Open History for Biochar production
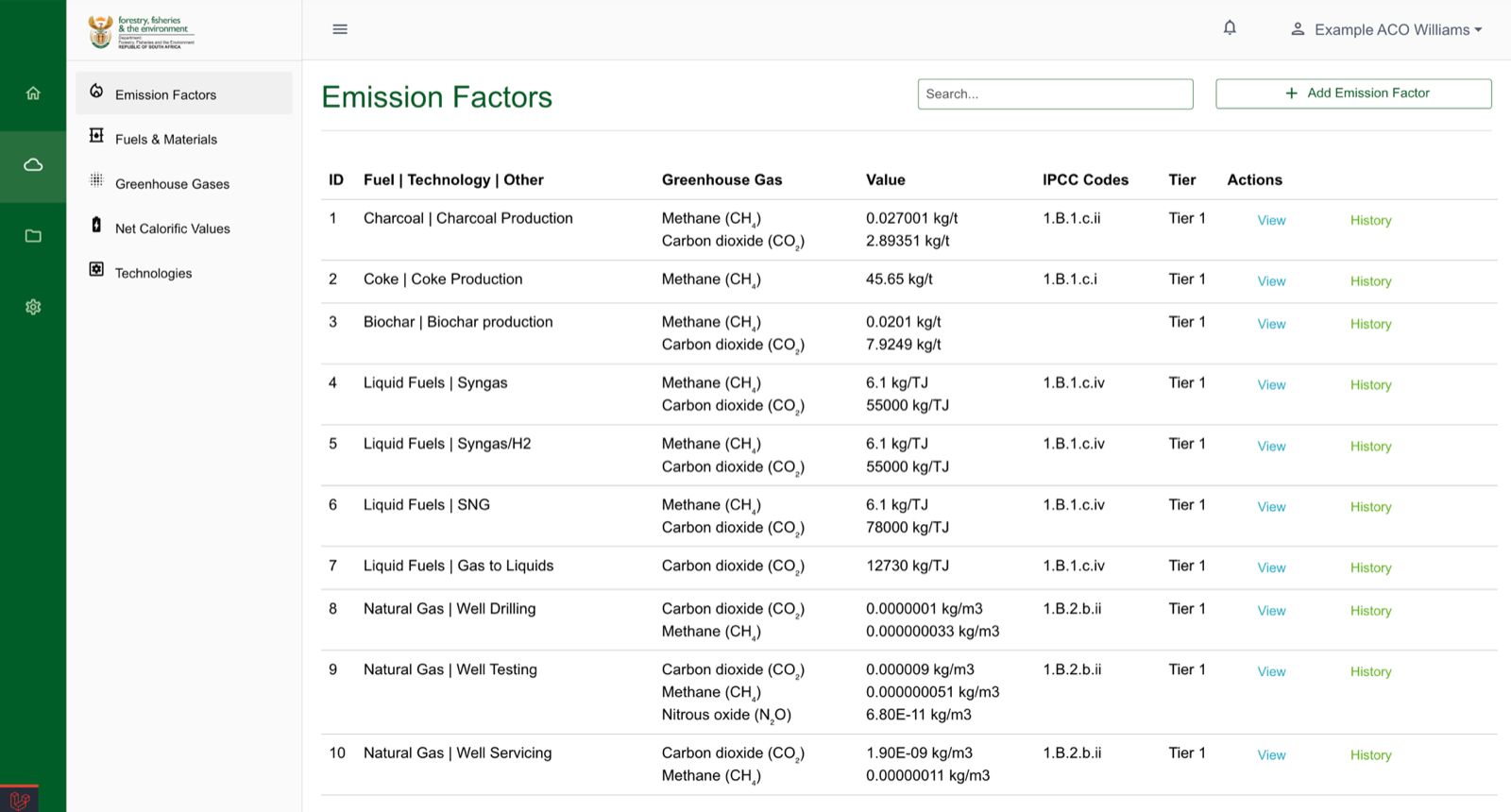The height and width of the screenshot is (812, 1511). 1370,324
